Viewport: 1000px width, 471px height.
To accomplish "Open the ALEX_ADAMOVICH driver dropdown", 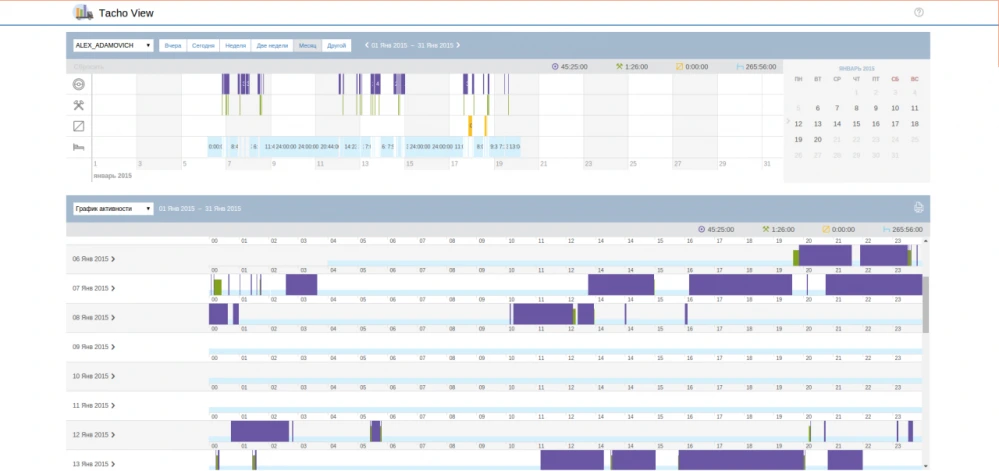I will 112,45.
